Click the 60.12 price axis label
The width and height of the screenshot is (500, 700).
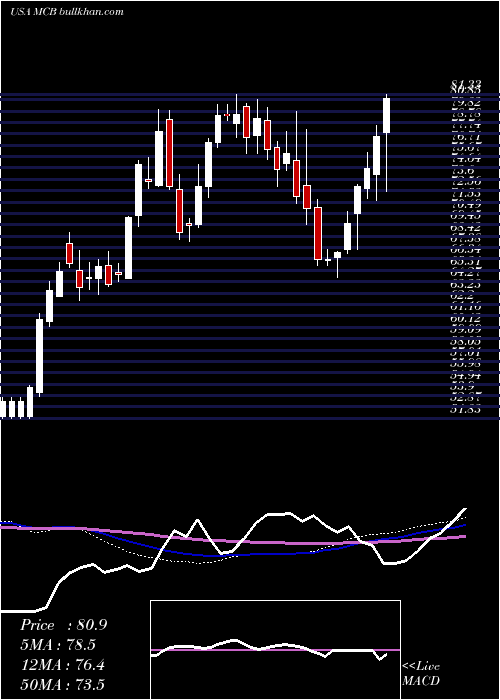[x=465, y=319]
